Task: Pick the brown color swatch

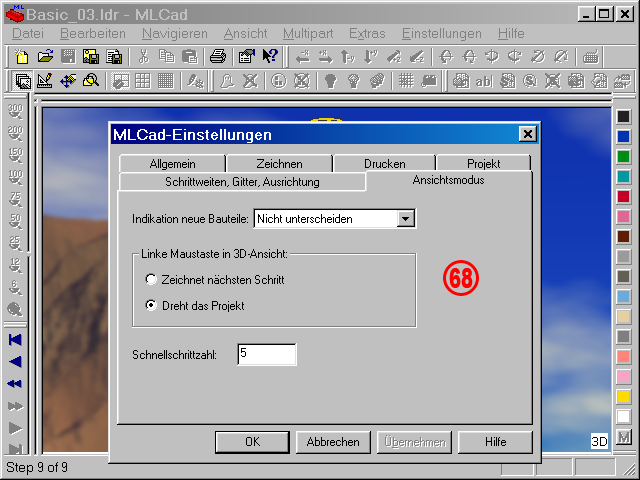Action: point(623,237)
